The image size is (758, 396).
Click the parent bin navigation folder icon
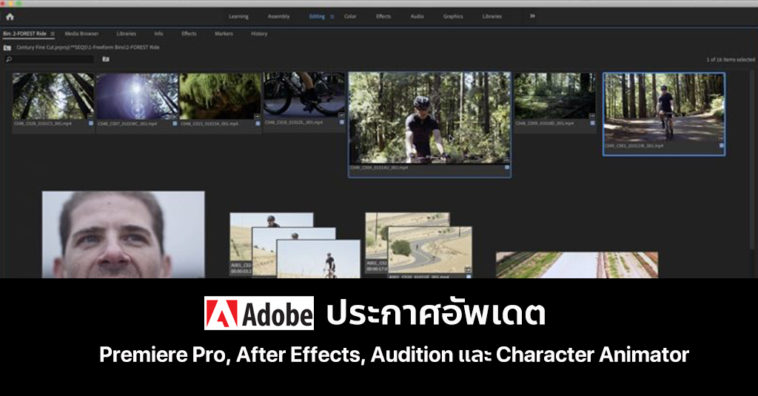click(x=7, y=48)
